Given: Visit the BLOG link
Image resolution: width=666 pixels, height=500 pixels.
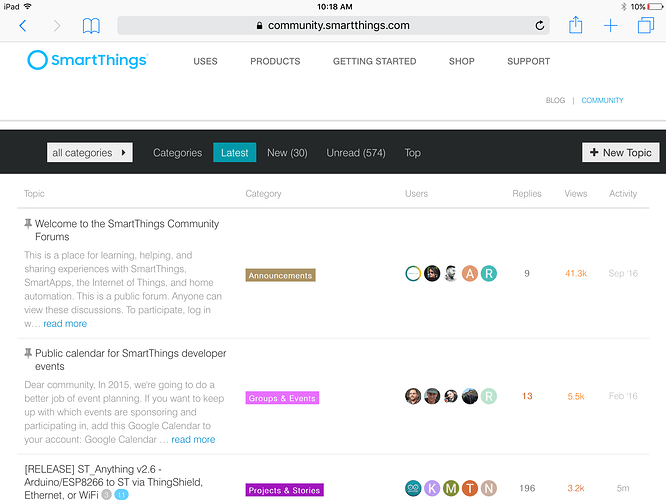Looking at the screenshot, I should coord(555,100).
